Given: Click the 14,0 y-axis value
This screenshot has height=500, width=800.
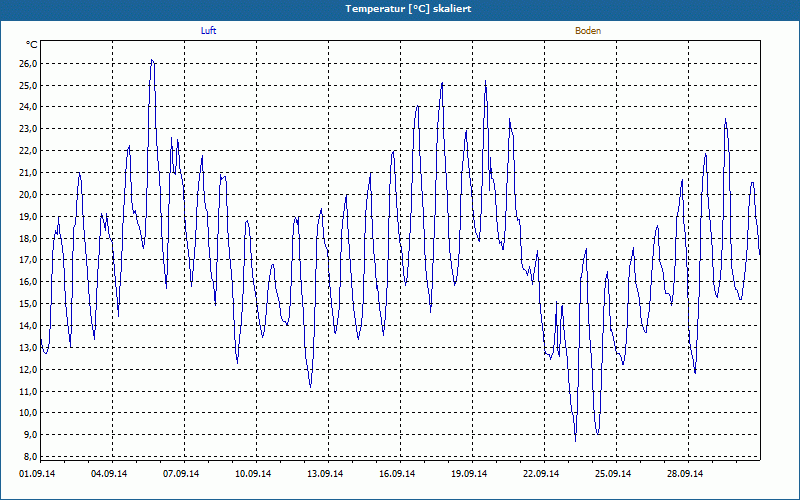Looking at the screenshot, I should pos(29,326).
